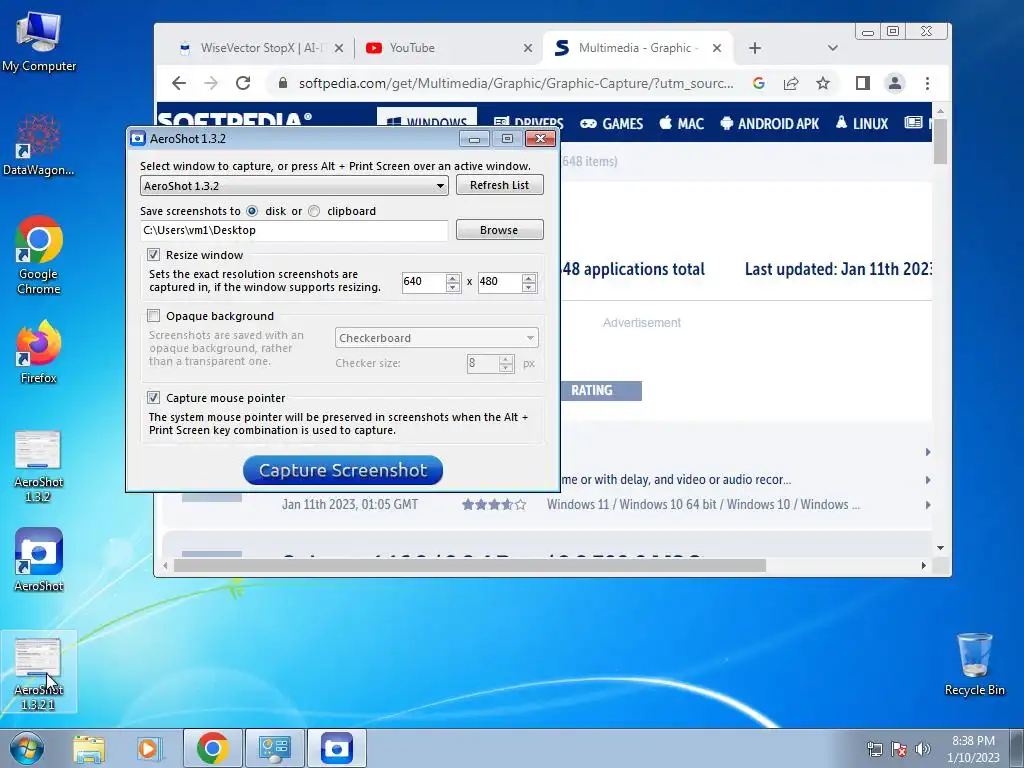
Task: Select the My Computer desktop icon
Action: point(39,42)
